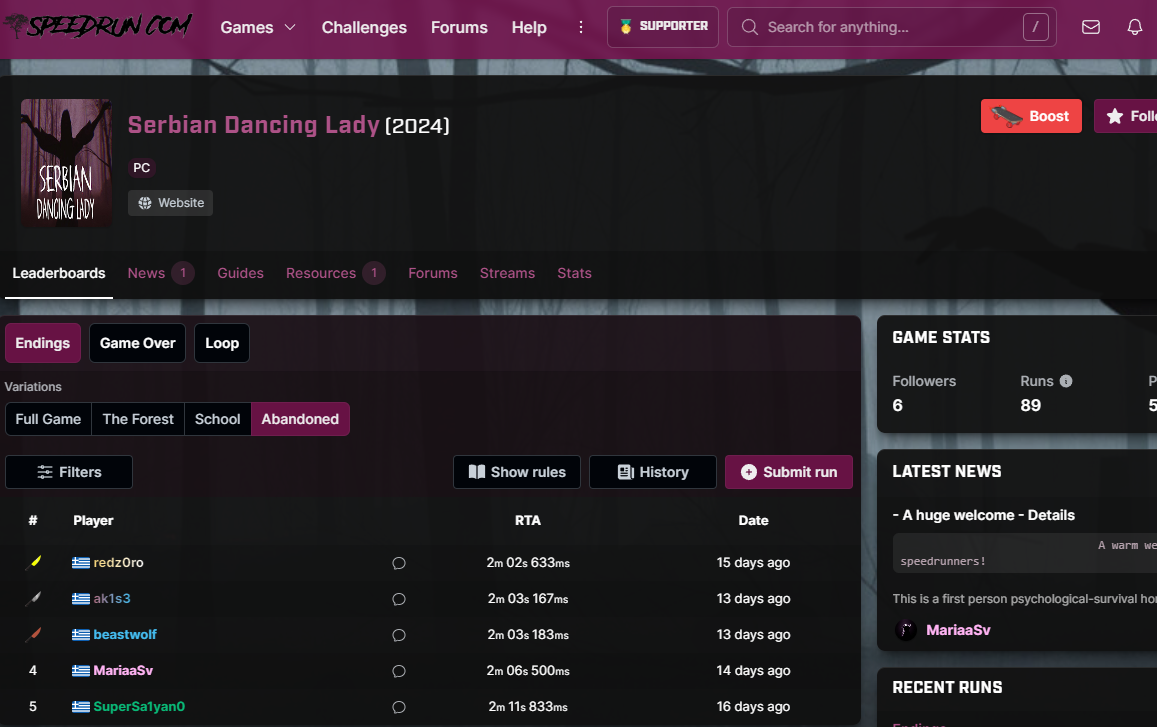Click the Date column header
The width and height of the screenshot is (1157, 727).
(753, 520)
